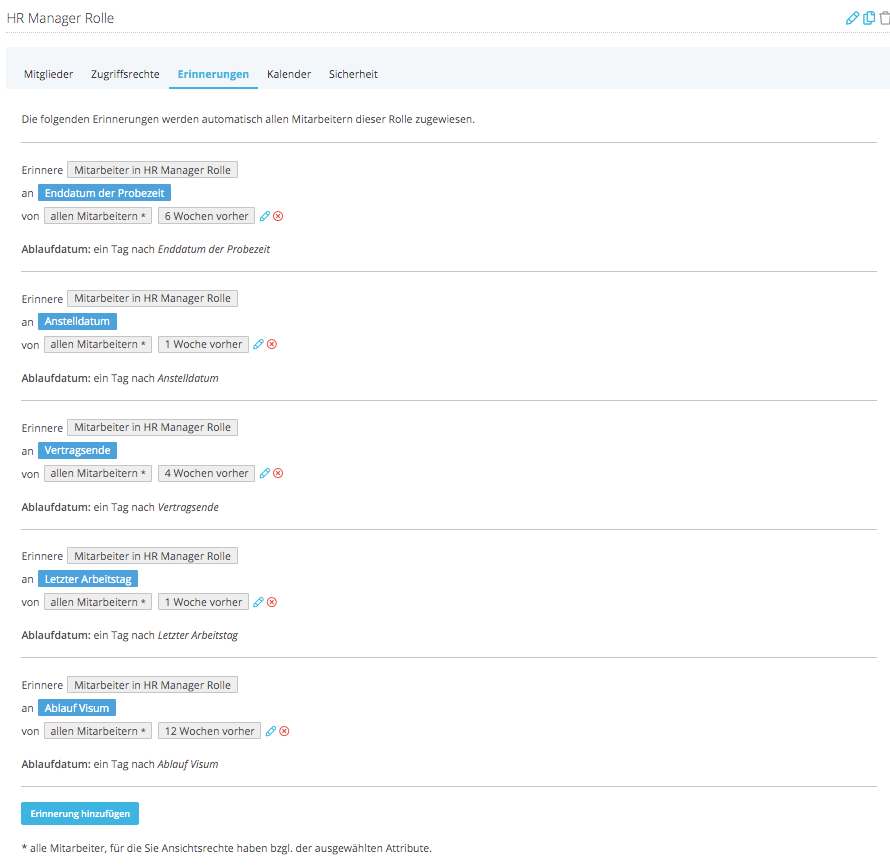Click the Letzter Arbeitstag blue tag
This screenshot has width=890, height=866.
click(88, 579)
